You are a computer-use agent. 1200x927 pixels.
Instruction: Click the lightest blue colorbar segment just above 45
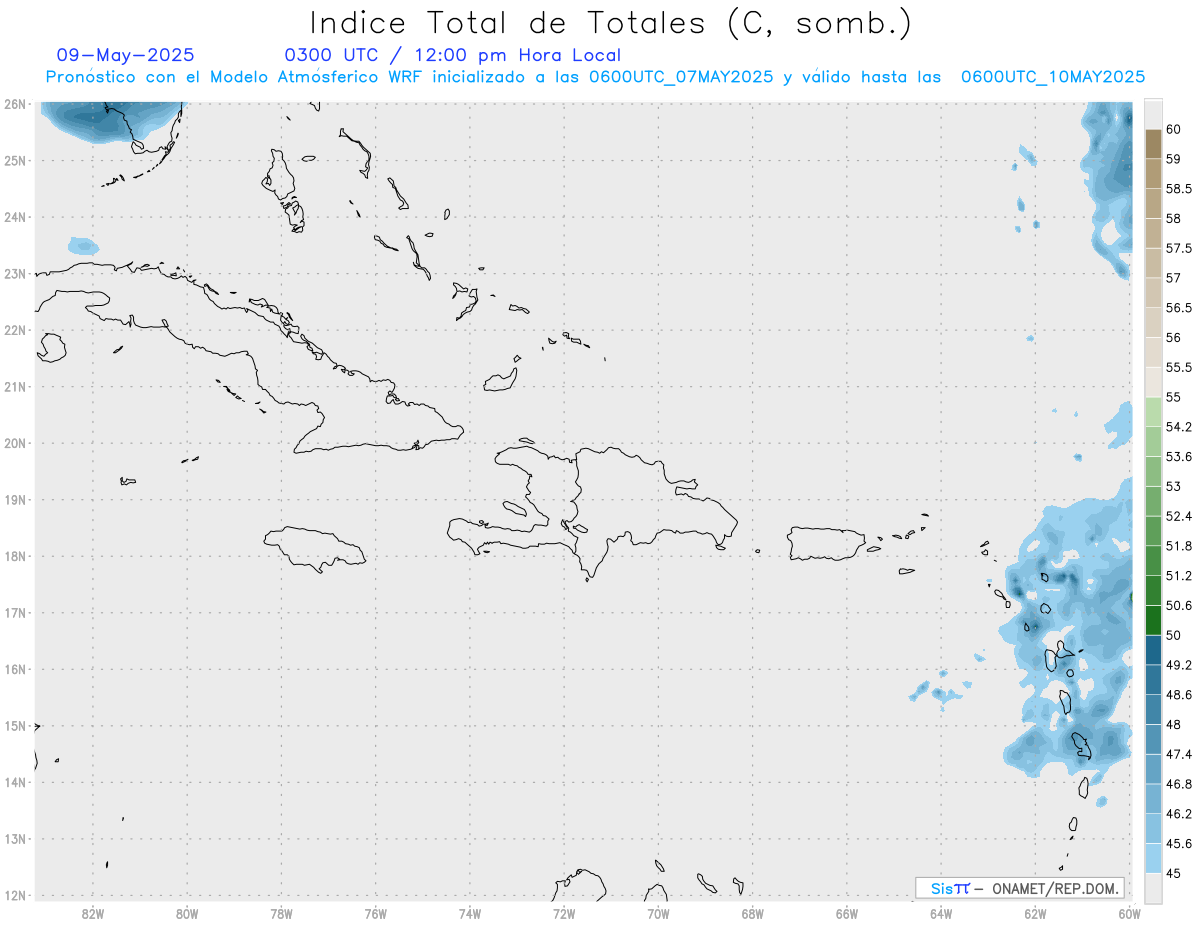1153,858
